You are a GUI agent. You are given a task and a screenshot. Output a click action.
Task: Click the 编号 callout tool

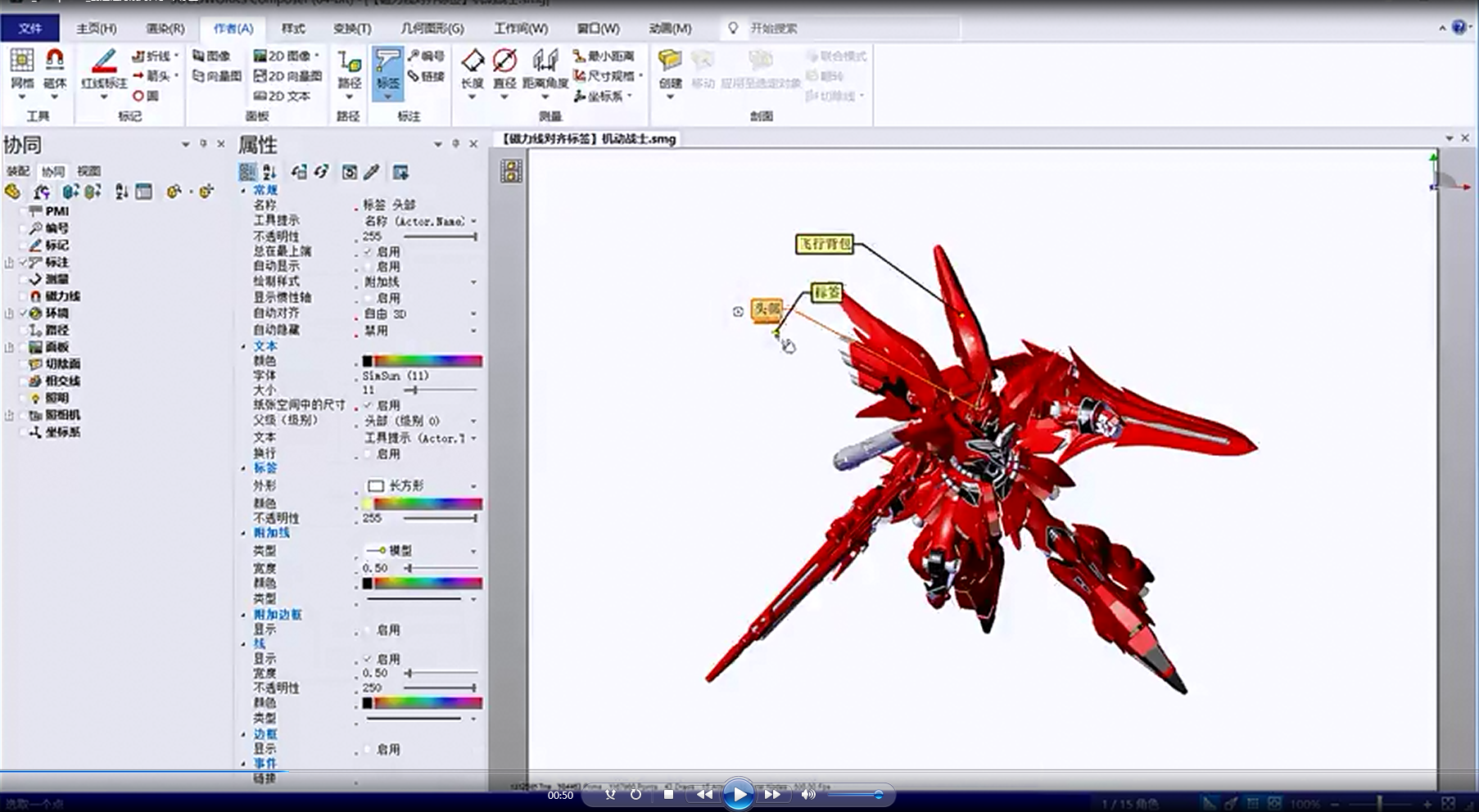tap(427, 56)
